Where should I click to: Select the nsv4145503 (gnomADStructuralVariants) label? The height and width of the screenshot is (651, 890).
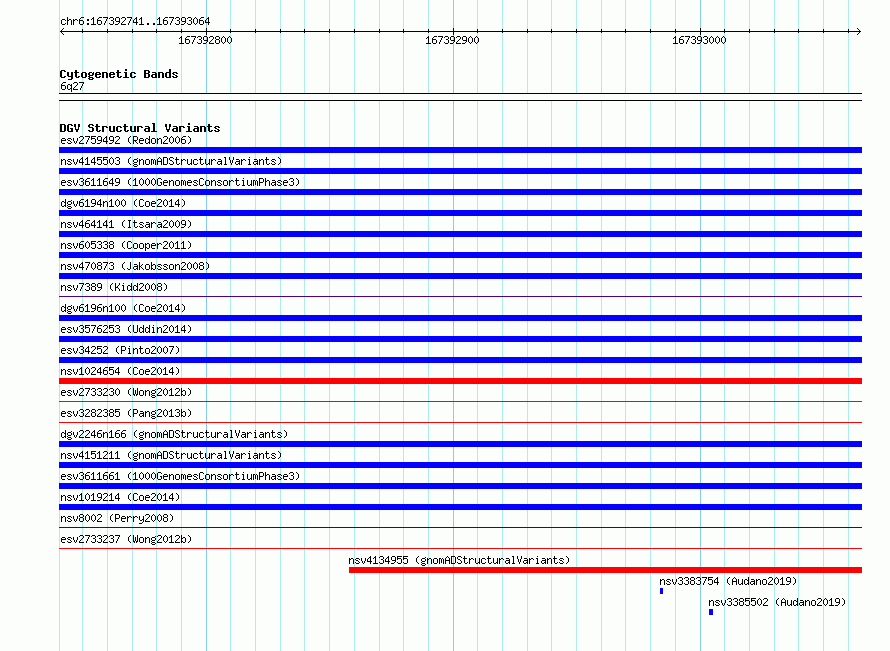click(171, 161)
